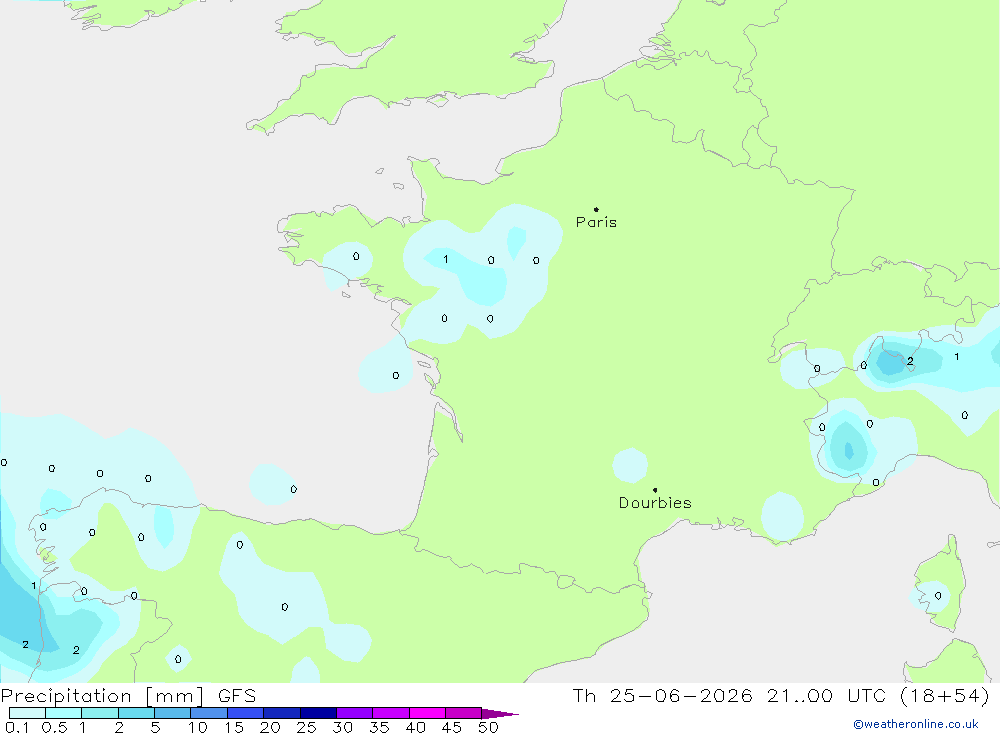Select the dark blue 20 mm legend swatch
This screenshot has height=733, width=1000.
click(281, 713)
